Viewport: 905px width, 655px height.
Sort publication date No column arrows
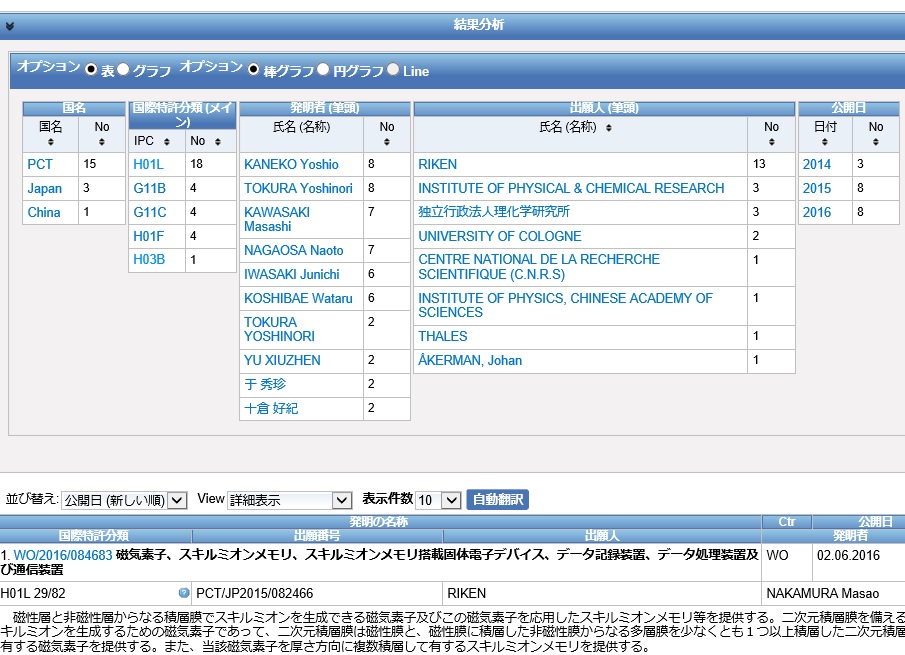(x=876, y=142)
